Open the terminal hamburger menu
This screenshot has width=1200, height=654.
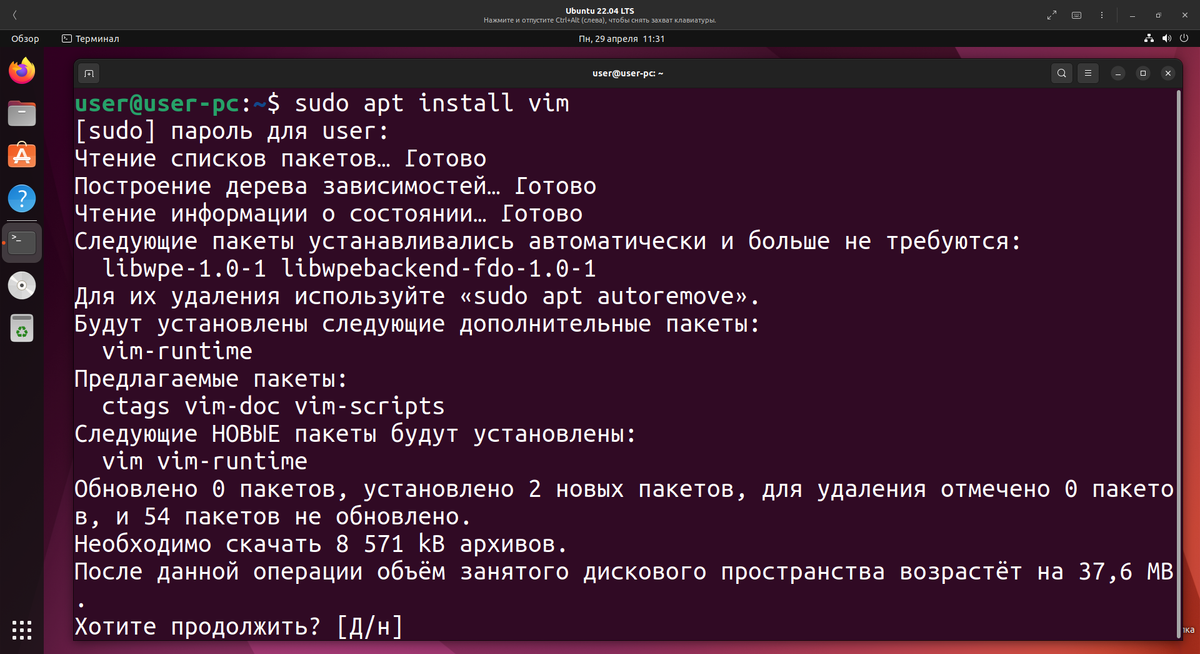(x=1089, y=73)
